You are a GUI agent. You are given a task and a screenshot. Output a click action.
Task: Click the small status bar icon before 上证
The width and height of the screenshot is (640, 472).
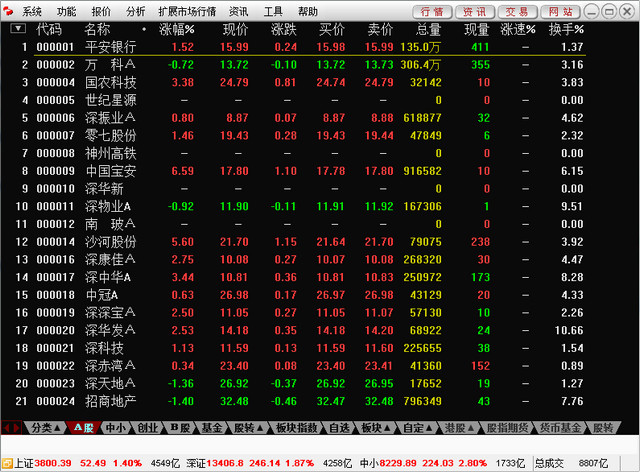(7, 463)
